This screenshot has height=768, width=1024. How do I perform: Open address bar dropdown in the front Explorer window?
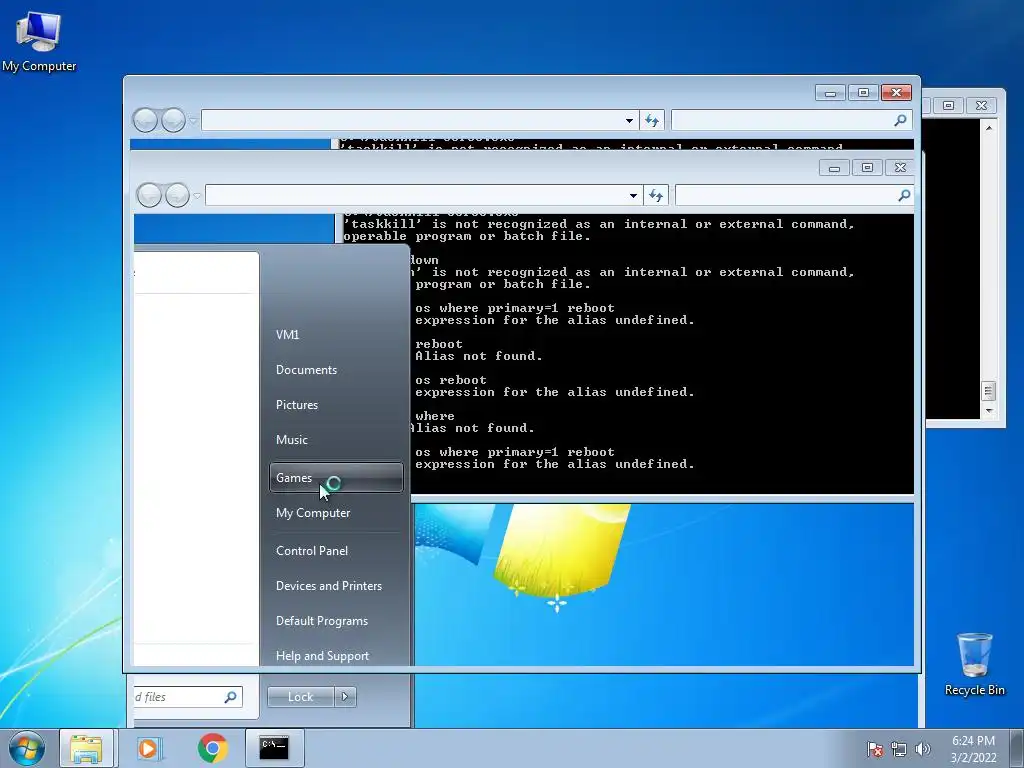click(x=633, y=195)
